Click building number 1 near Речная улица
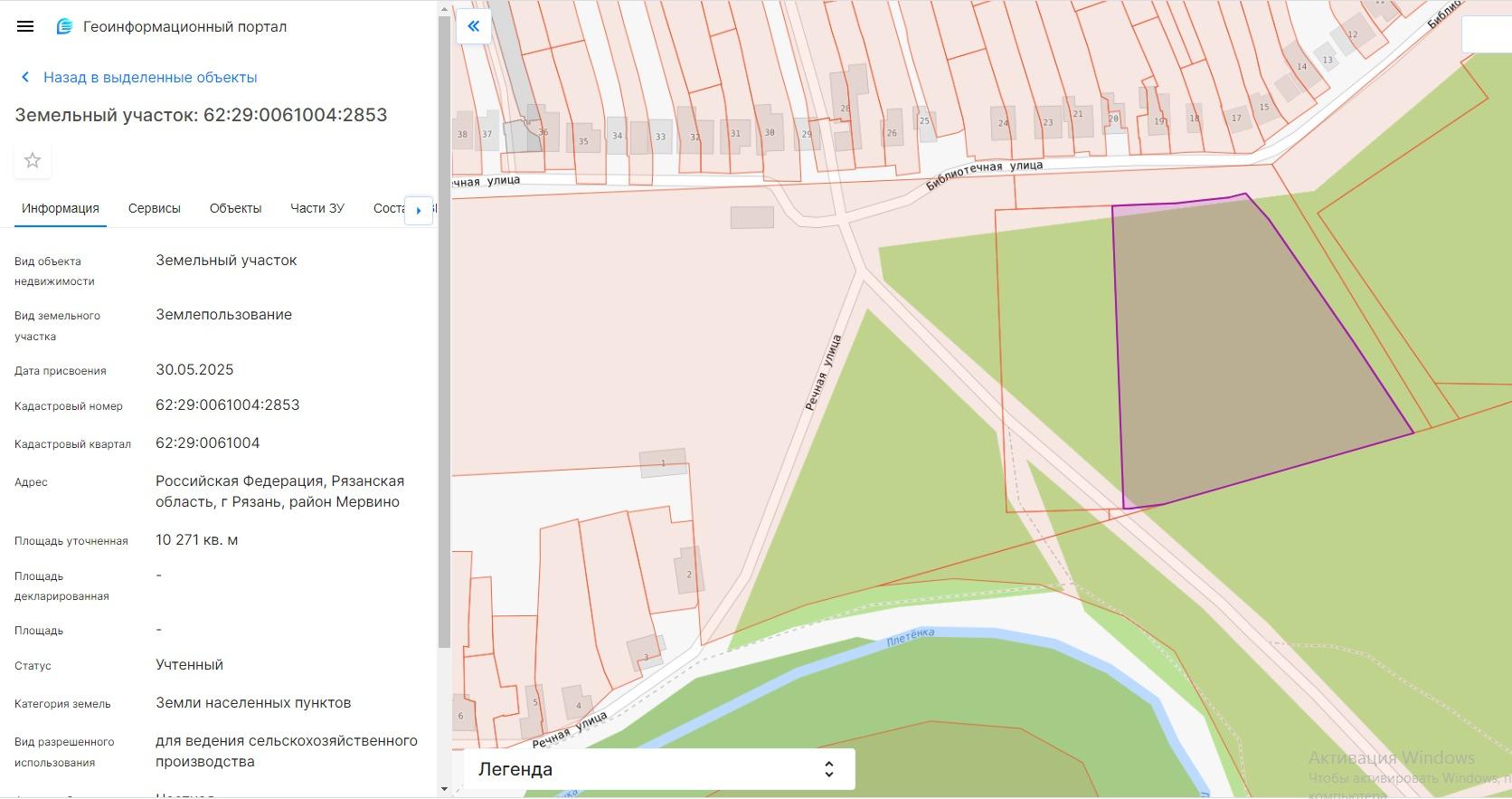This screenshot has height=799, width=1512. pos(663,462)
